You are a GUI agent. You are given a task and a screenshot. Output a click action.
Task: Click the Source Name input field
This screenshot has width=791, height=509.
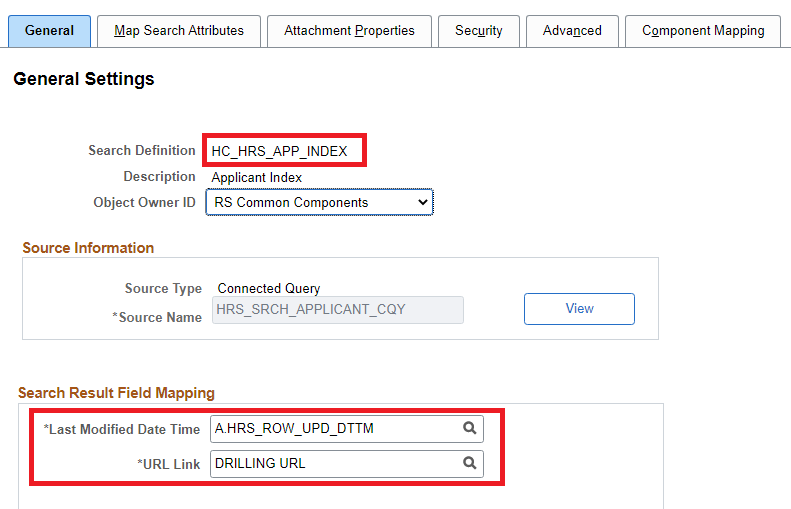point(338,310)
